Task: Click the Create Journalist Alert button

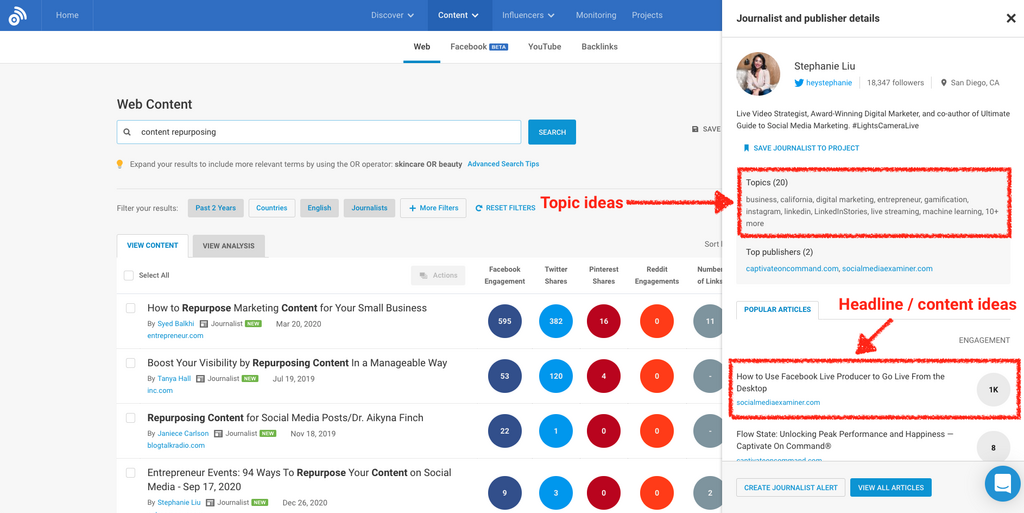Action: pyautogui.click(x=790, y=487)
